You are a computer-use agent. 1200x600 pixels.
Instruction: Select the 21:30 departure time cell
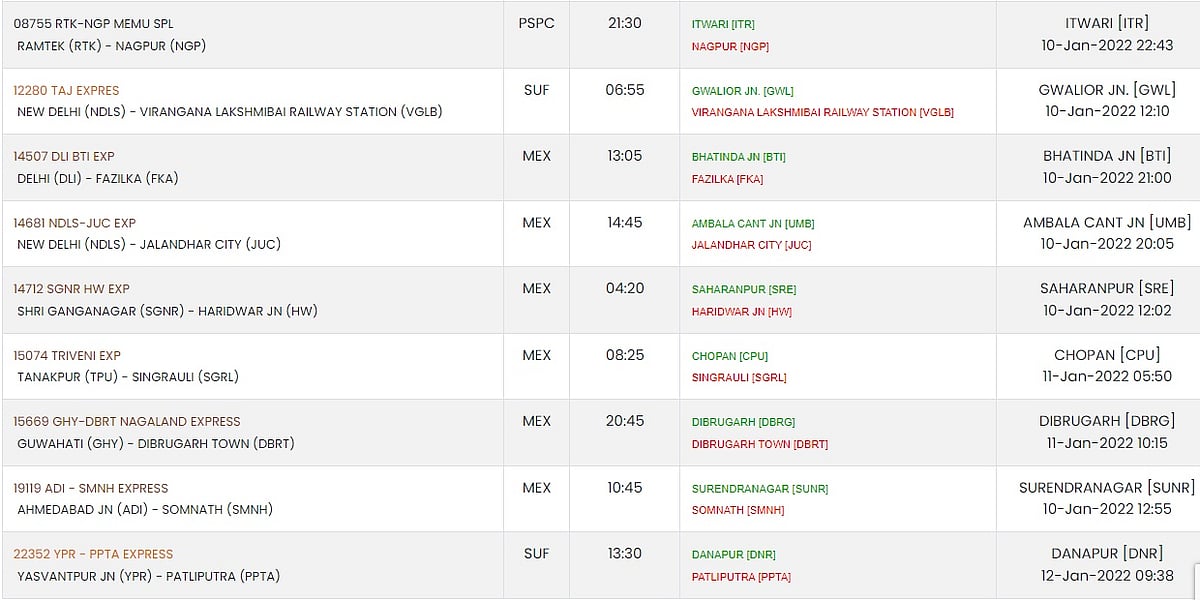point(625,23)
